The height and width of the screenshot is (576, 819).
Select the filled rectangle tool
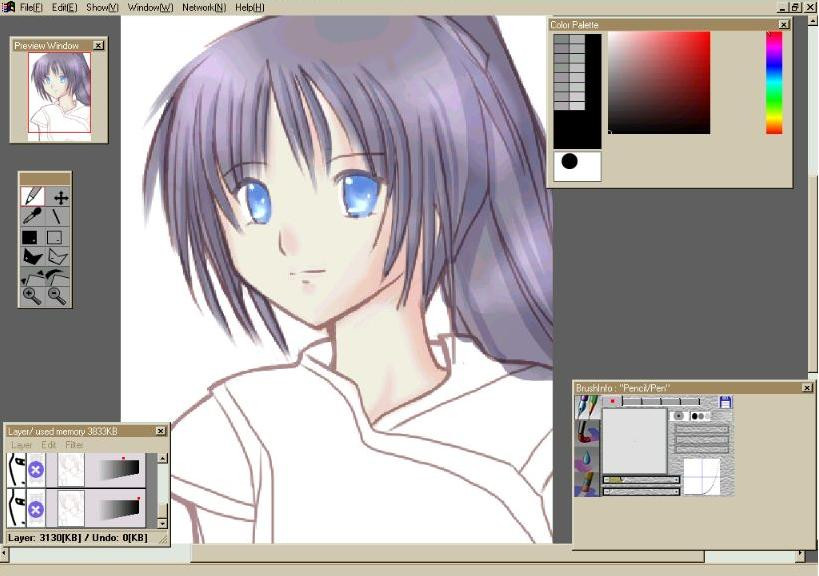click(30, 238)
